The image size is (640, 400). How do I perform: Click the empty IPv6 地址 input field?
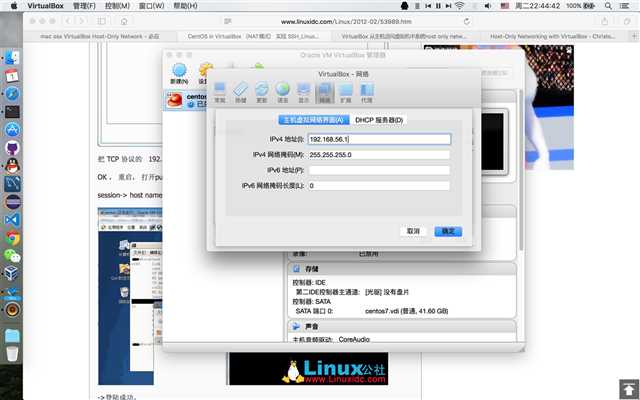click(379, 170)
